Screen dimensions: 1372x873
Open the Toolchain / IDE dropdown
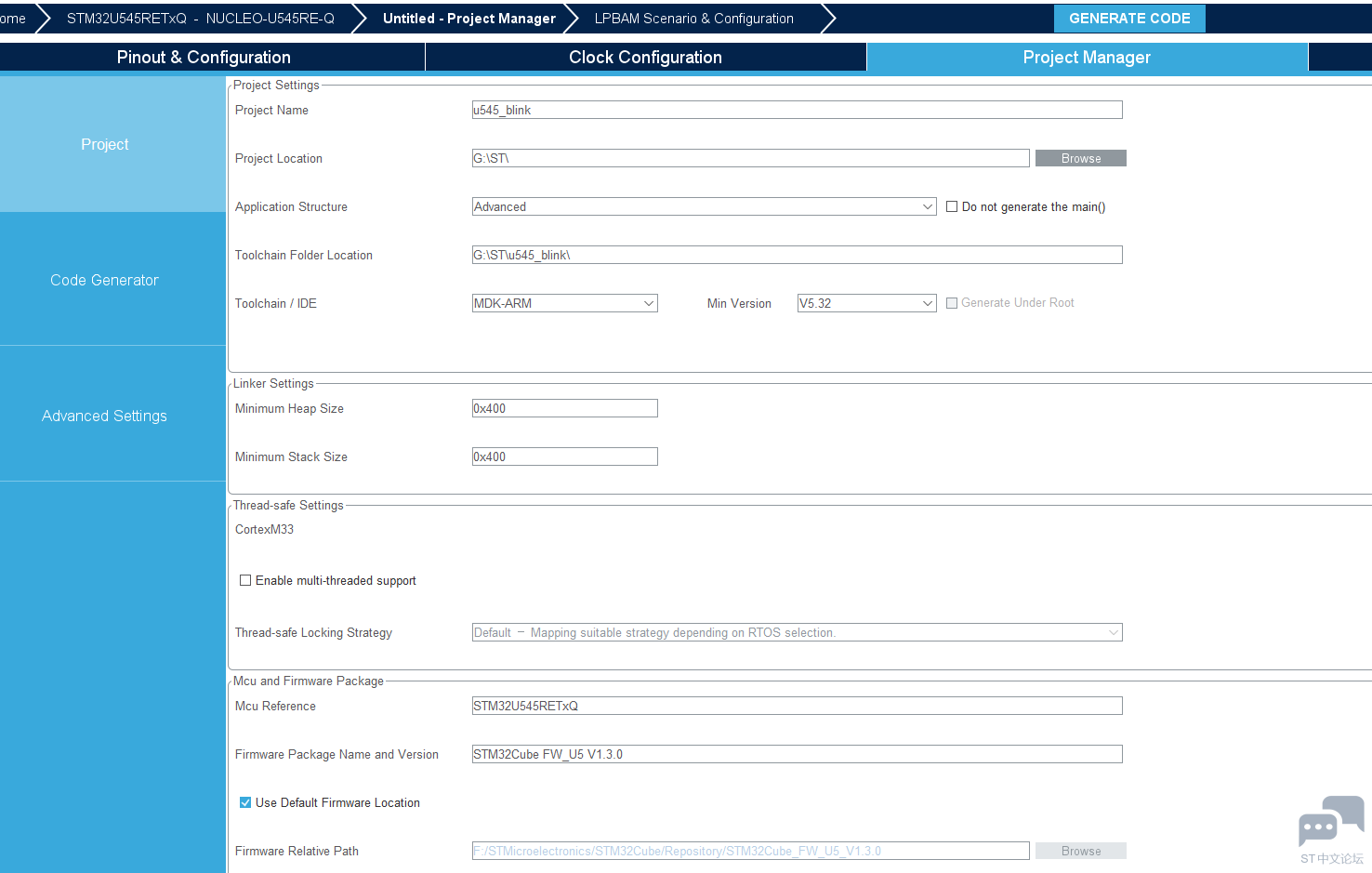pyautogui.click(x=564, y=303)
